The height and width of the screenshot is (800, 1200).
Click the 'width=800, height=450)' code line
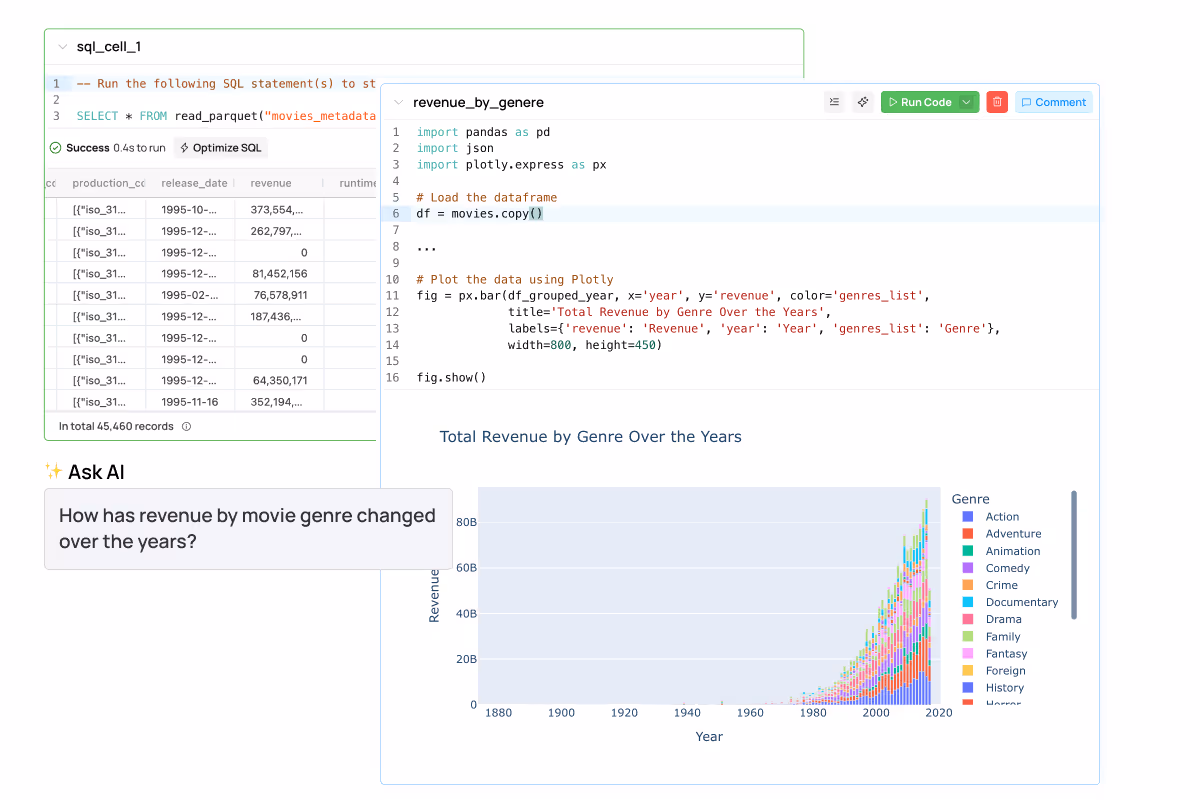pos(585,344)
